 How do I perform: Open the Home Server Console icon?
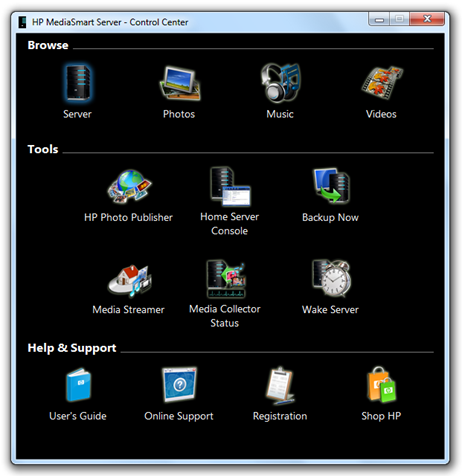(230, 187)
